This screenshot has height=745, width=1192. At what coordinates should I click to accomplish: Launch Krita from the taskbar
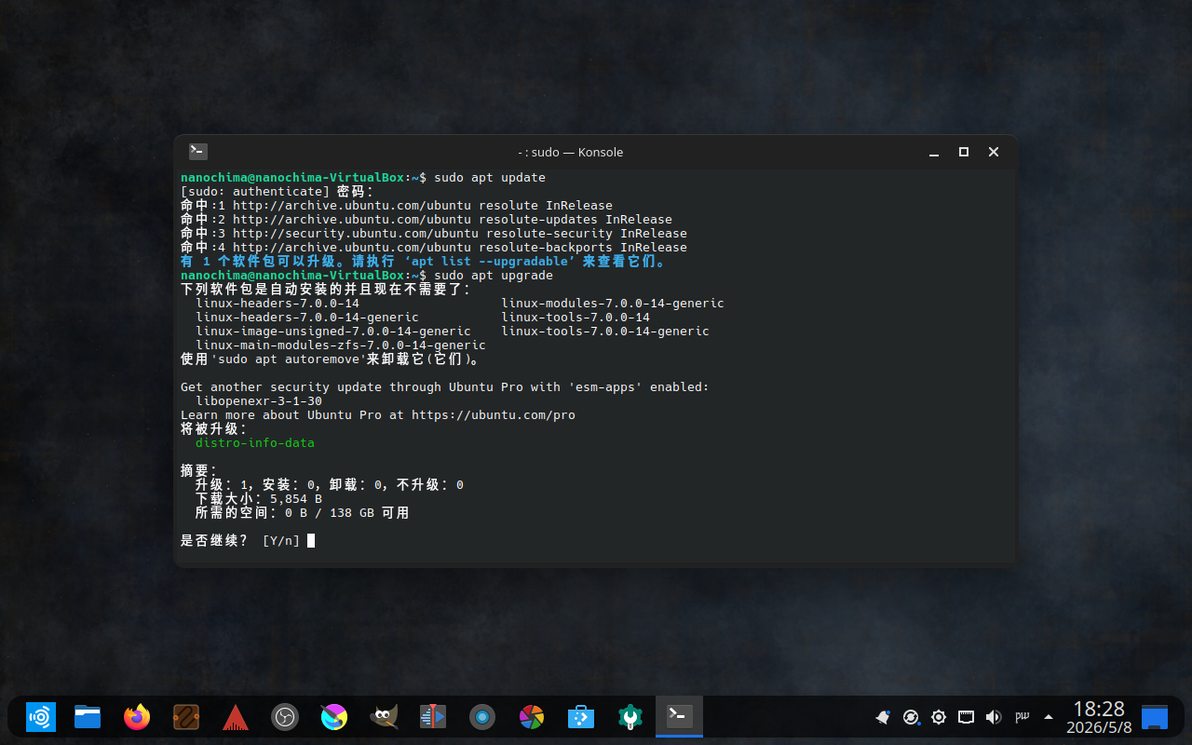pyautogui.click(x=334, y=717)
